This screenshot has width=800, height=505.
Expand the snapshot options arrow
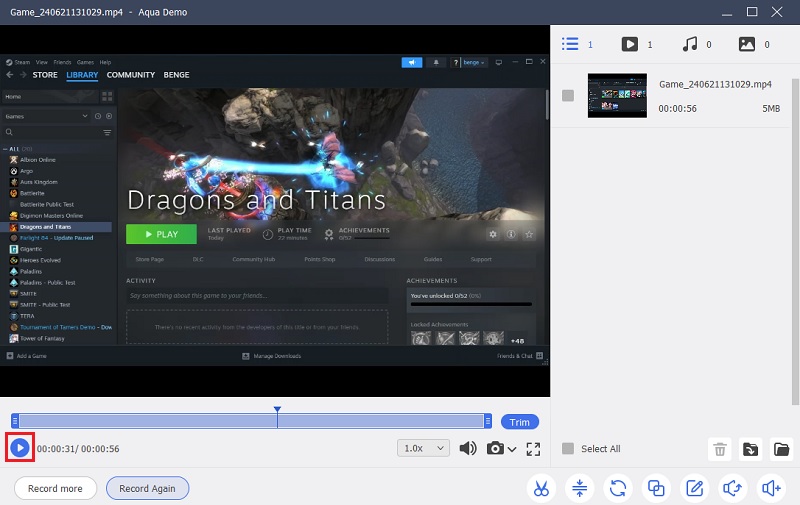point(512,449)
